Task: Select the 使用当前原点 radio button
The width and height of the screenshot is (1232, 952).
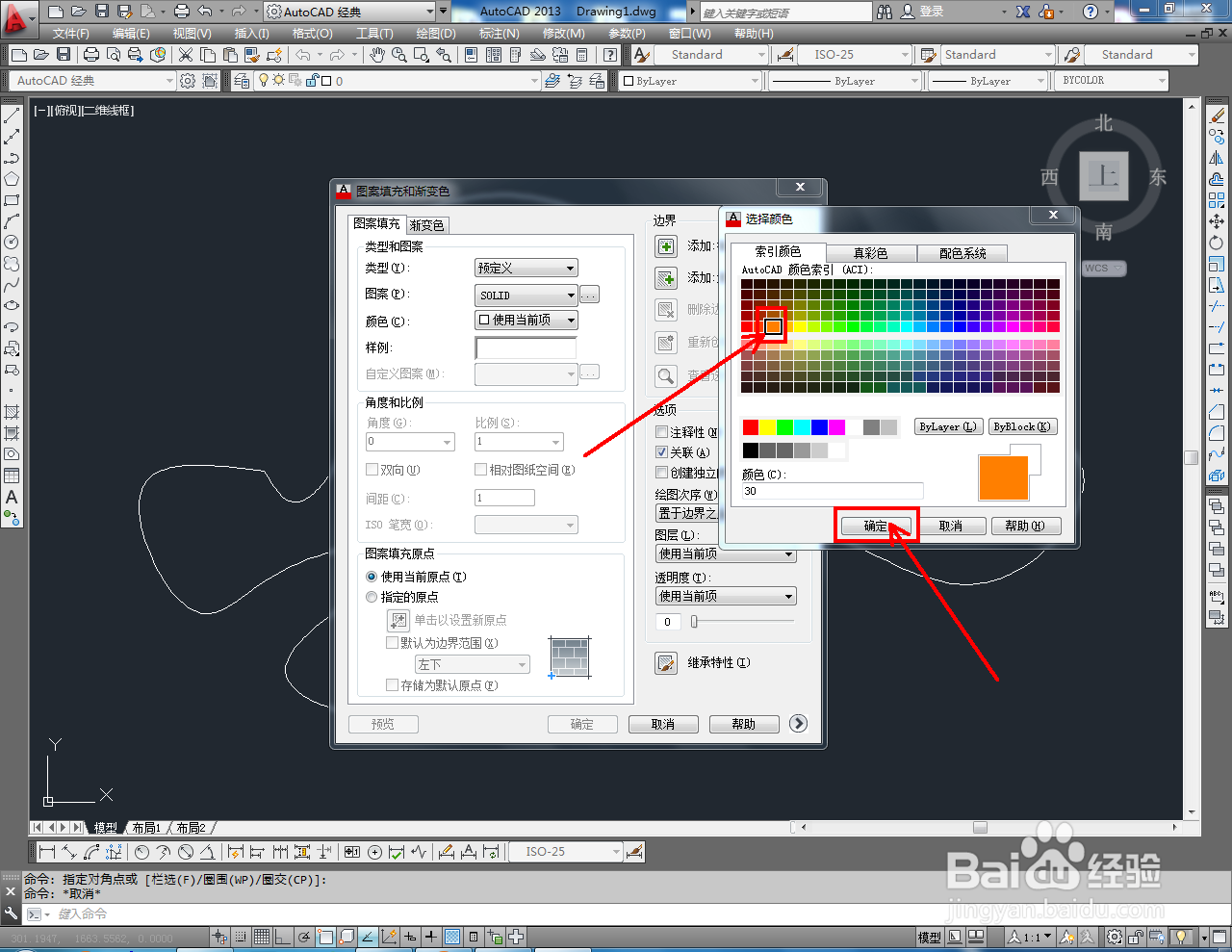Action: 372,577
